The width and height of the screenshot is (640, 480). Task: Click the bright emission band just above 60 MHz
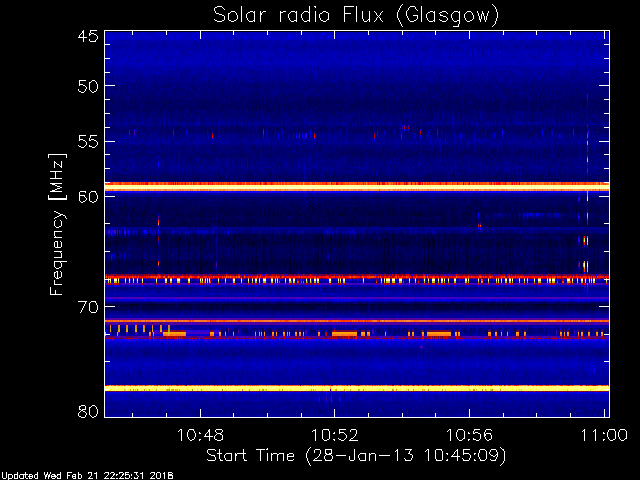[x=357, y=187]
